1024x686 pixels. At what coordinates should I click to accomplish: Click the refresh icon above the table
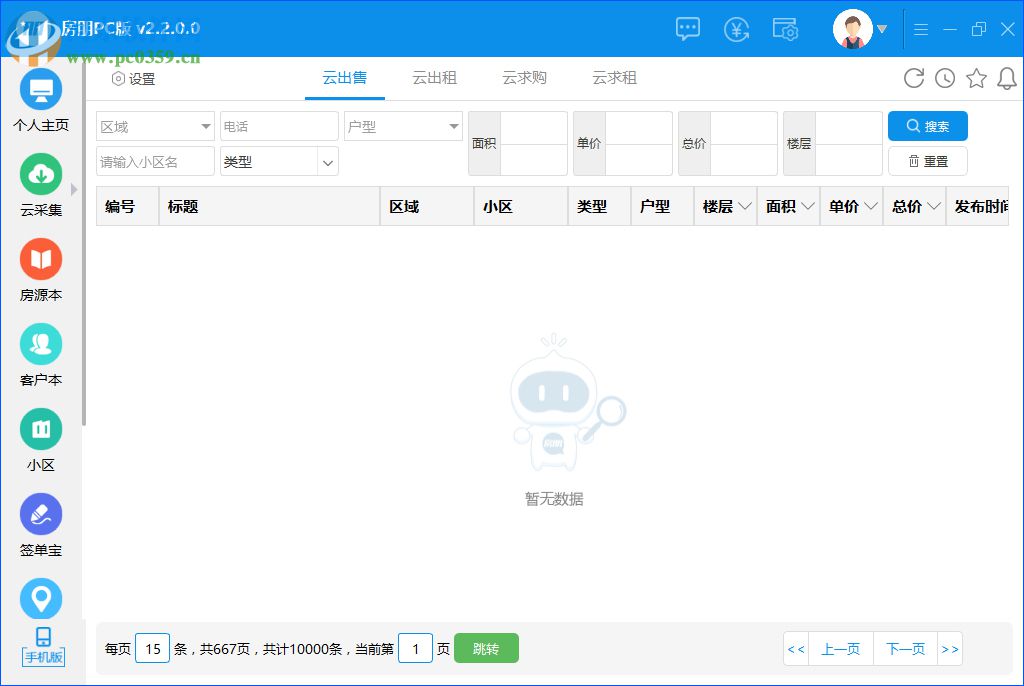(914, 78)
